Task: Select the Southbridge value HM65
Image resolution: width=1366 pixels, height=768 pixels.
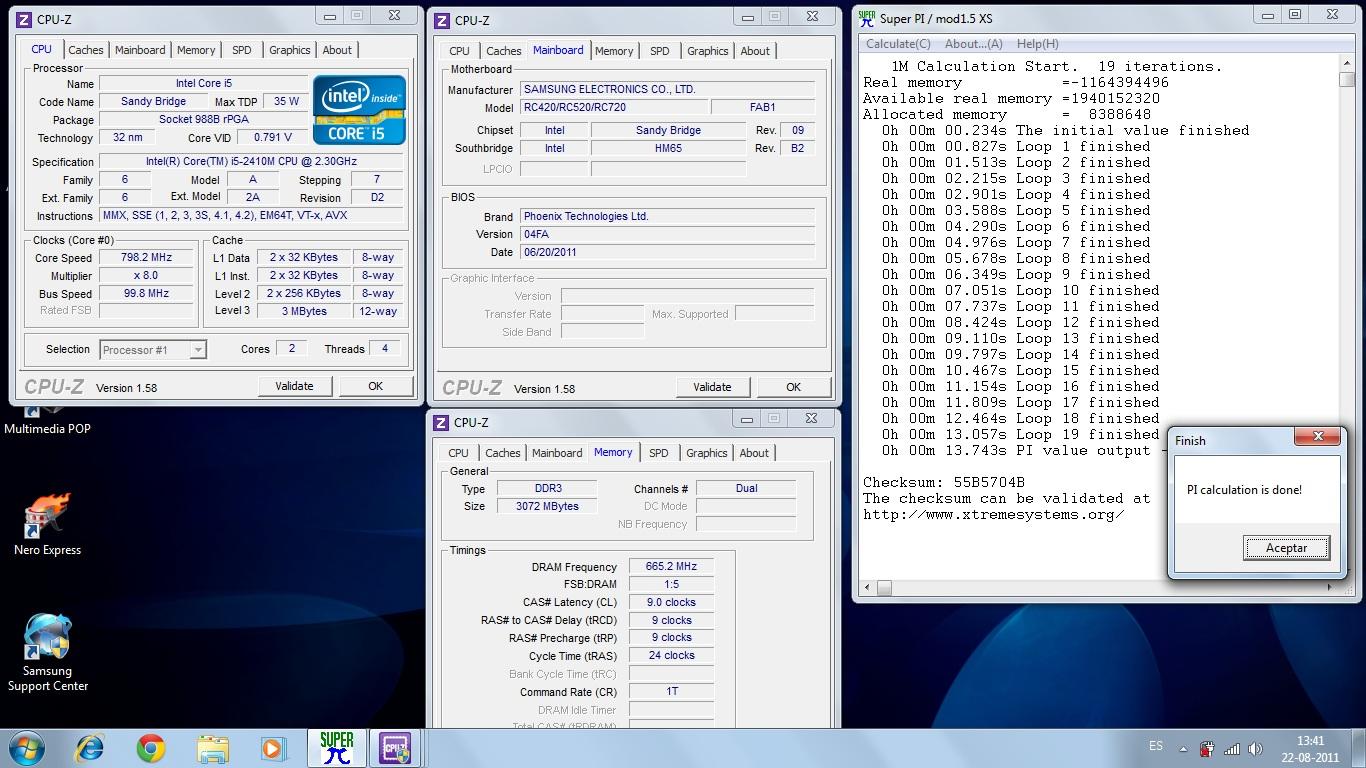Action: click(x=668, y=148)
